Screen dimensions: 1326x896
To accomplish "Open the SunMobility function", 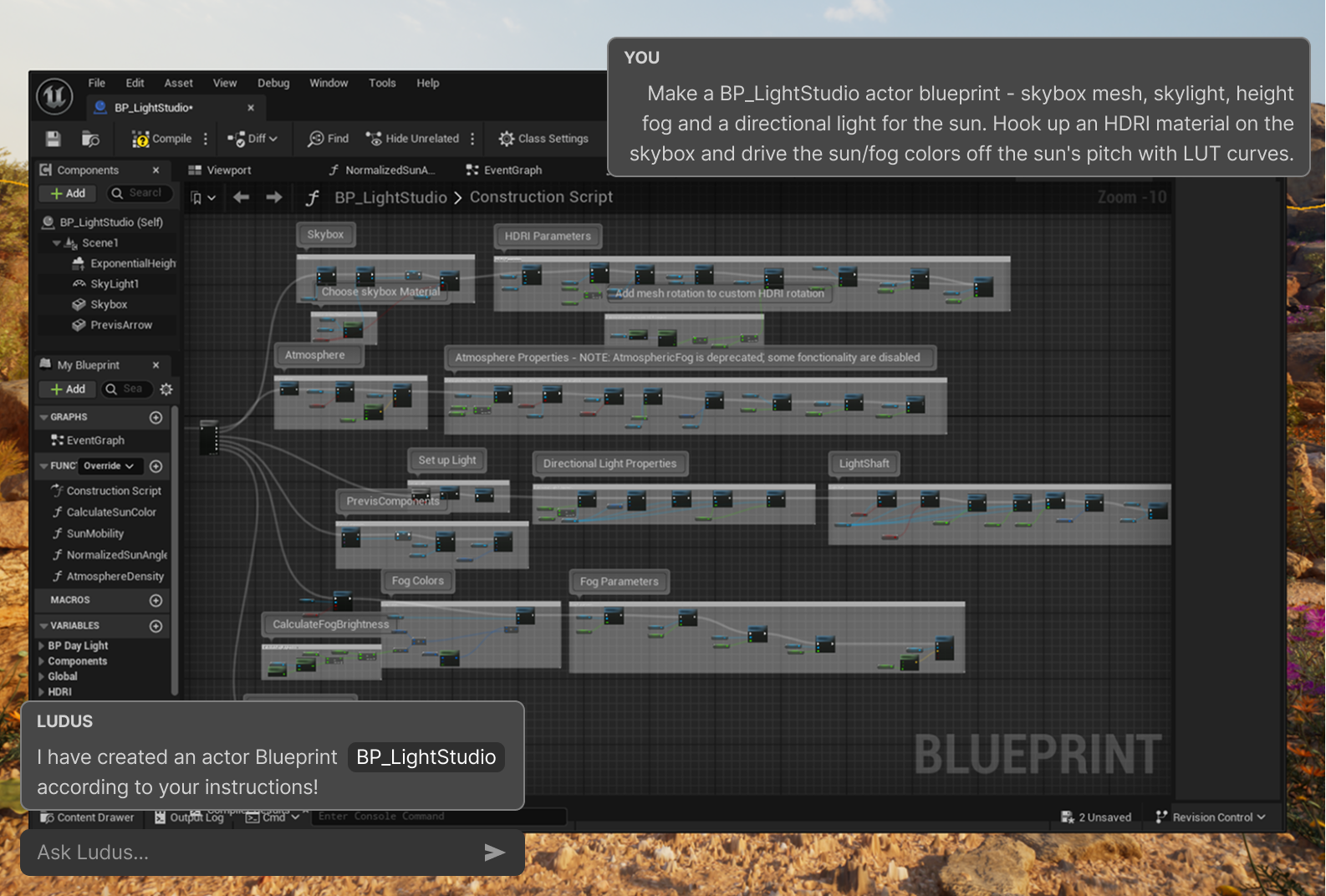I will point(88,534).
